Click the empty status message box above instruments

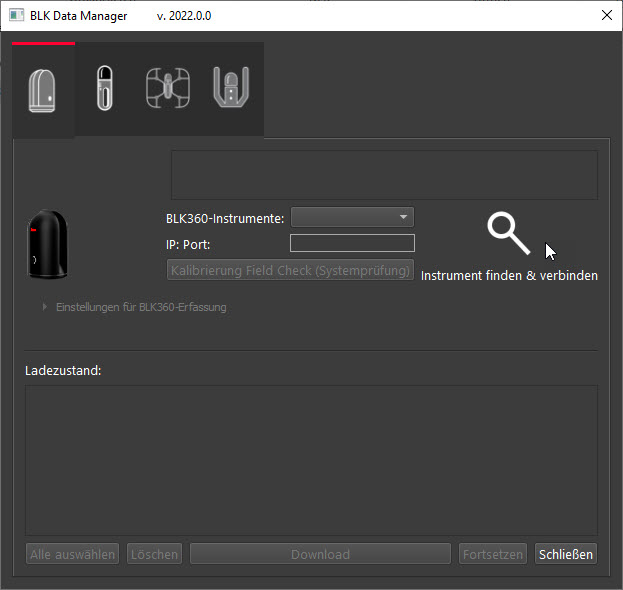point(384,175)
